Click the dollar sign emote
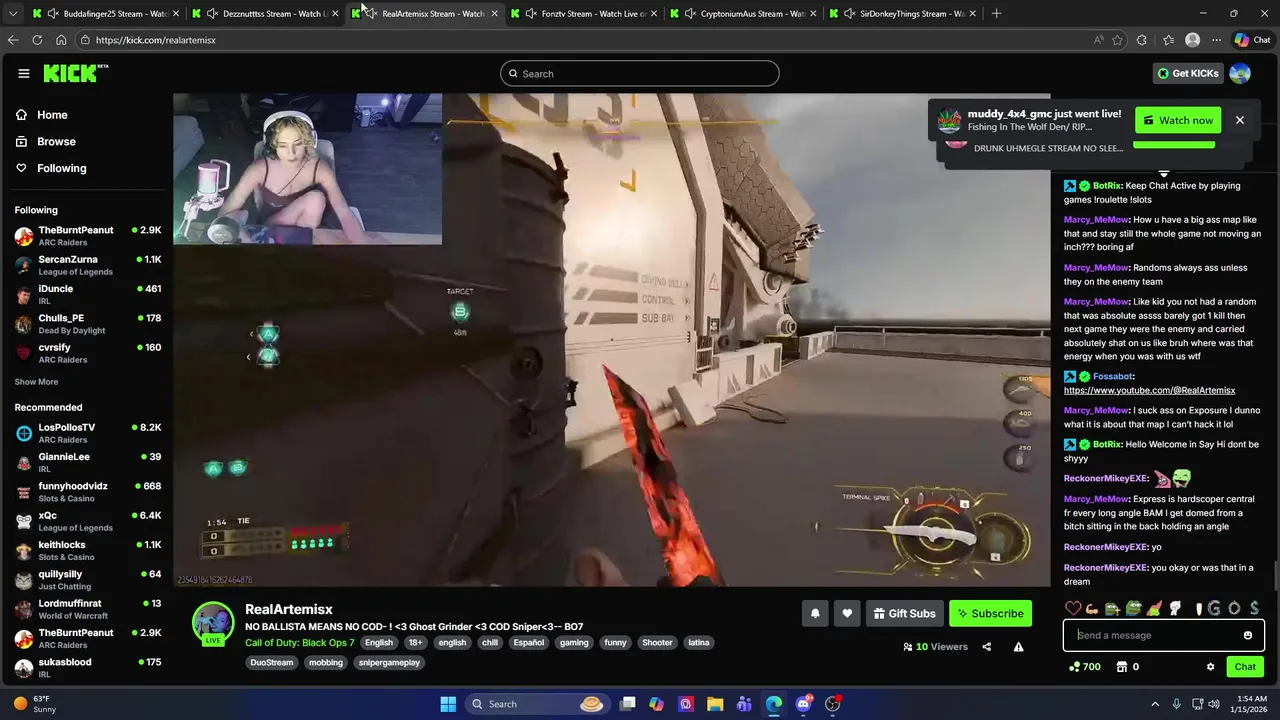This screenshot has height=720, width=1280. (1254, 608)
